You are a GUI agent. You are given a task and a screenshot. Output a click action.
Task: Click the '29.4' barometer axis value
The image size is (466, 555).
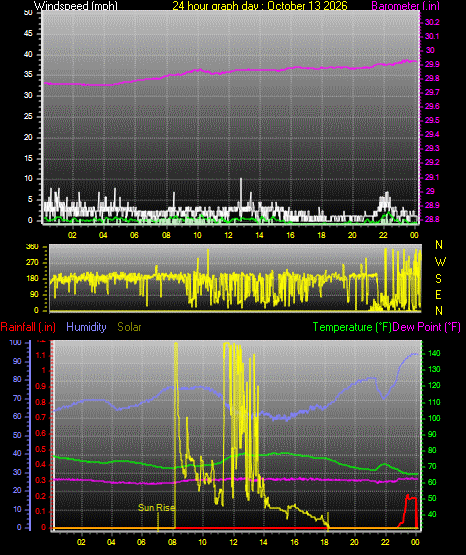coord(432,134)
